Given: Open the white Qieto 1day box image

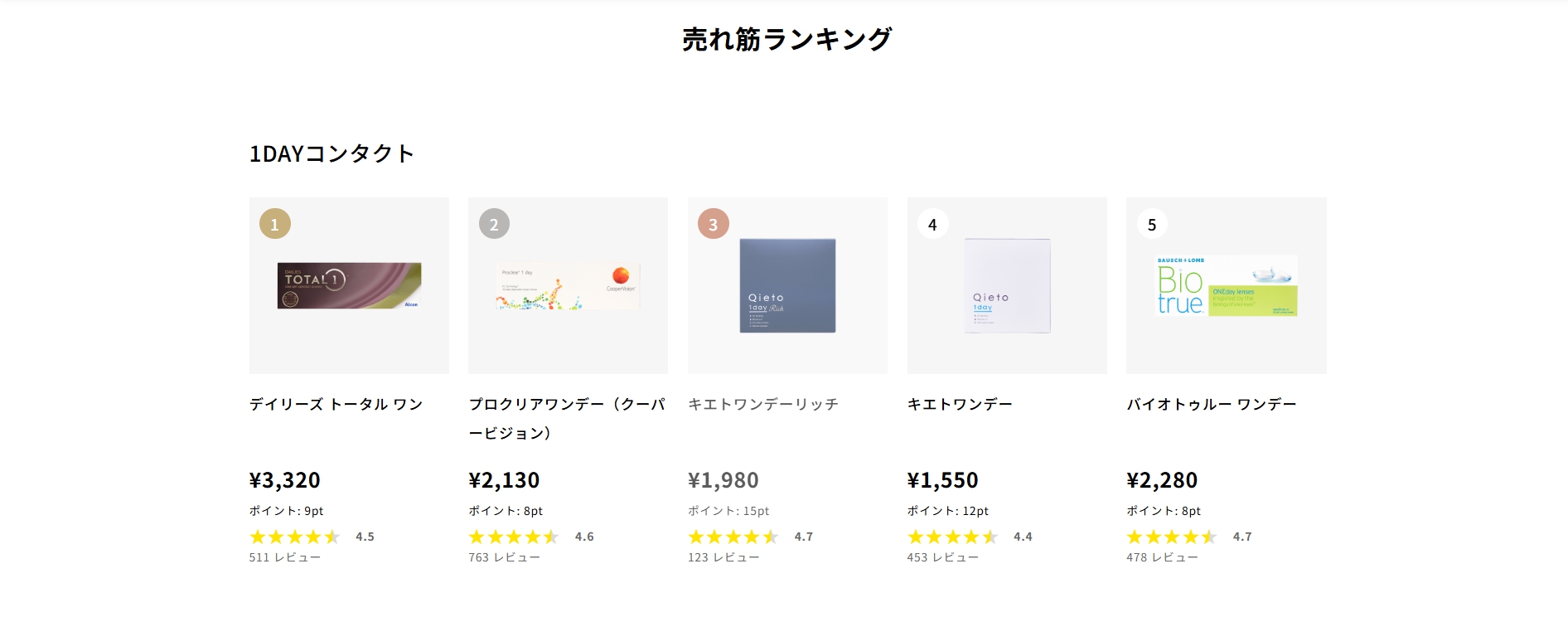Looking at the screenshot, I should (1007, 286).
